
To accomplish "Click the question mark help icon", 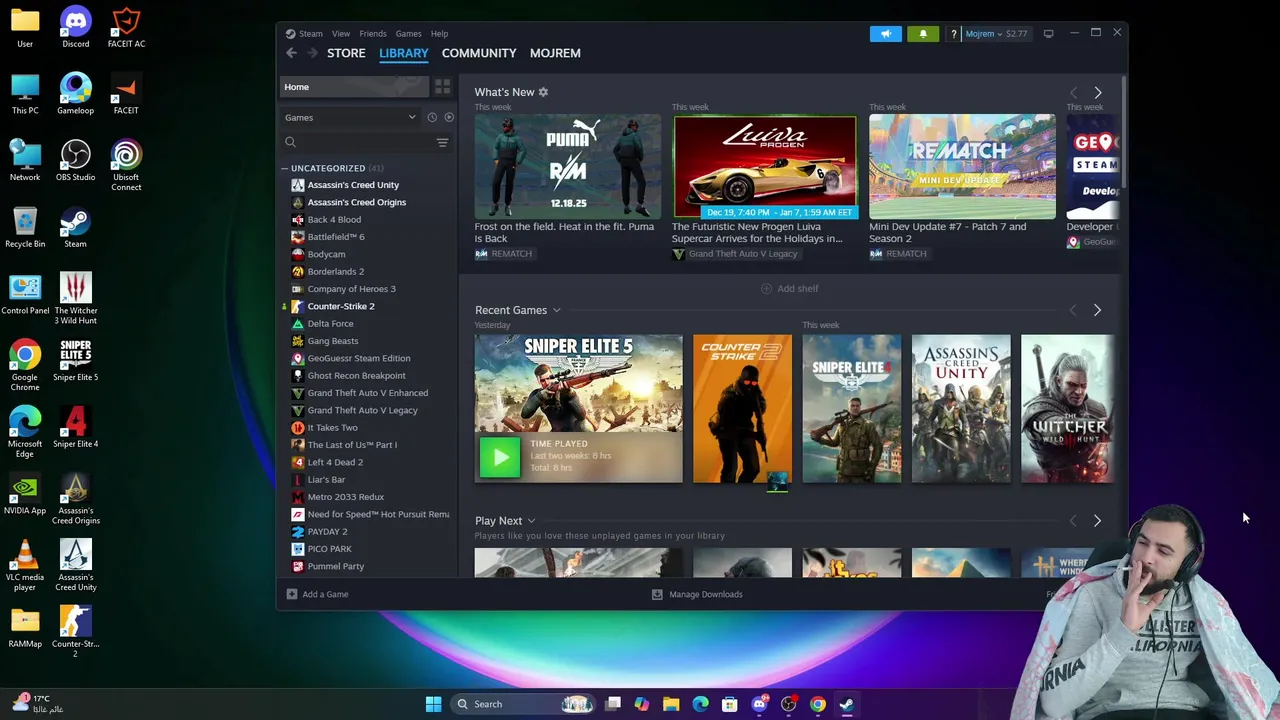I will [953, 34].
